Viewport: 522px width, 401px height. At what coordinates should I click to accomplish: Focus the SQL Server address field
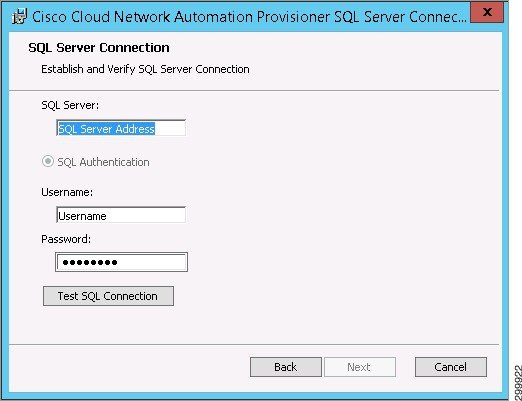click(121, 128)
